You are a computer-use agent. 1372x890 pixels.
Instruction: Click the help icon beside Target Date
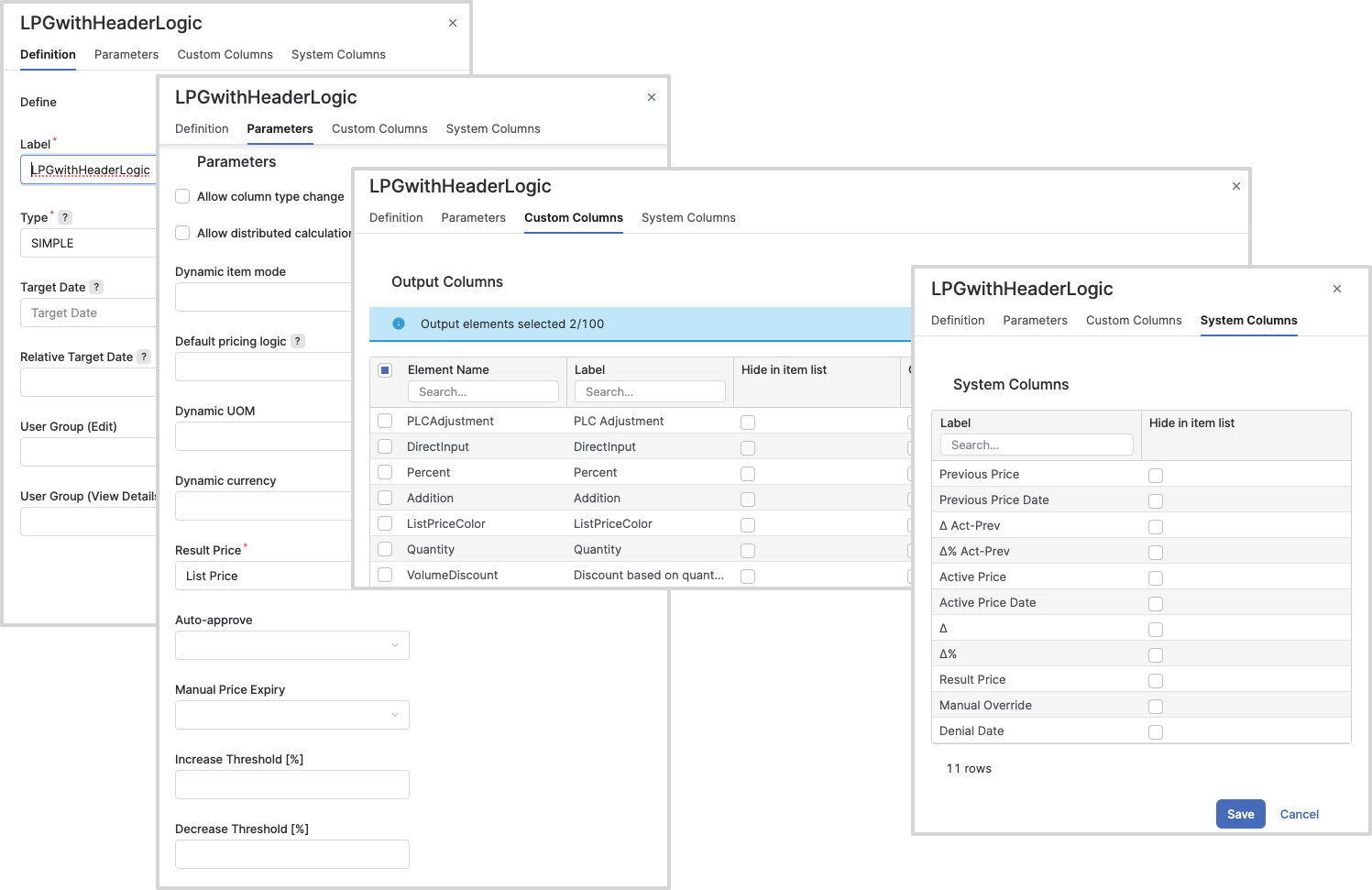pos(96,287)
